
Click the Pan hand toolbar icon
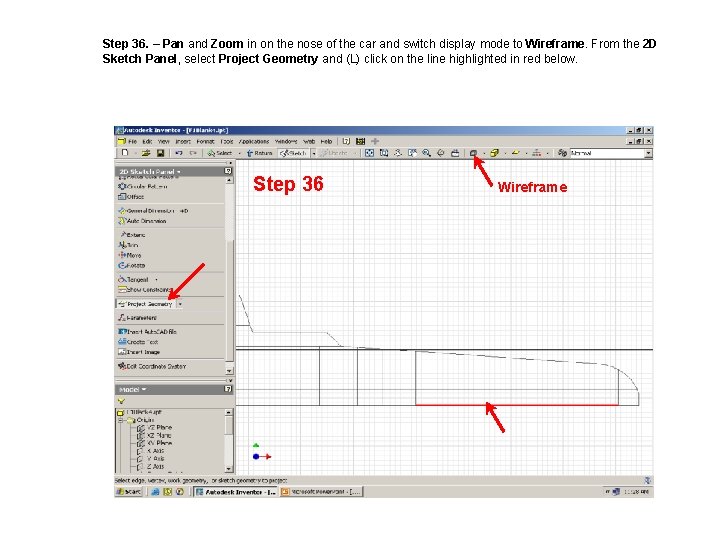(x=398, y=153)
